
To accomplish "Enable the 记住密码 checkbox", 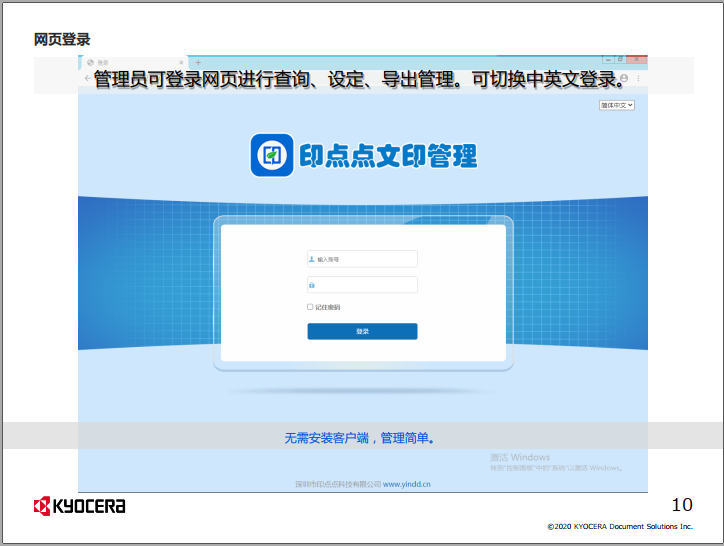I will pos(310,307).
